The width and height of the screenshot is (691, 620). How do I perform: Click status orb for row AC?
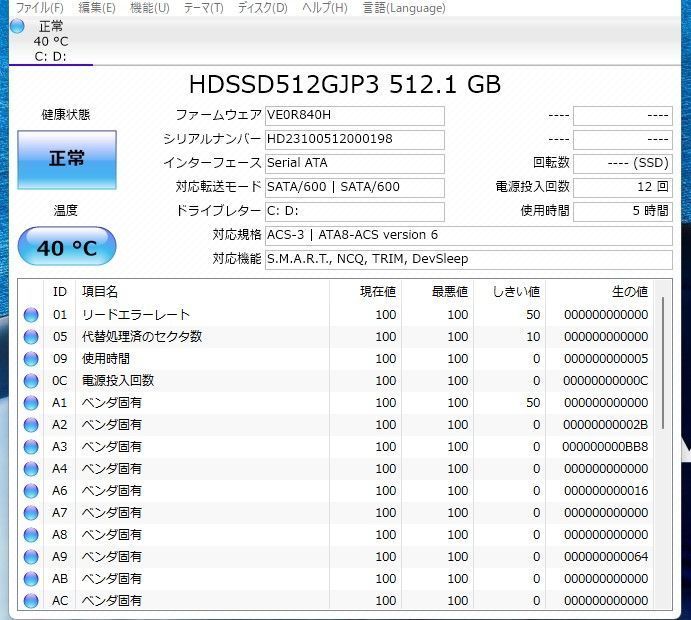tap(31, 601)
